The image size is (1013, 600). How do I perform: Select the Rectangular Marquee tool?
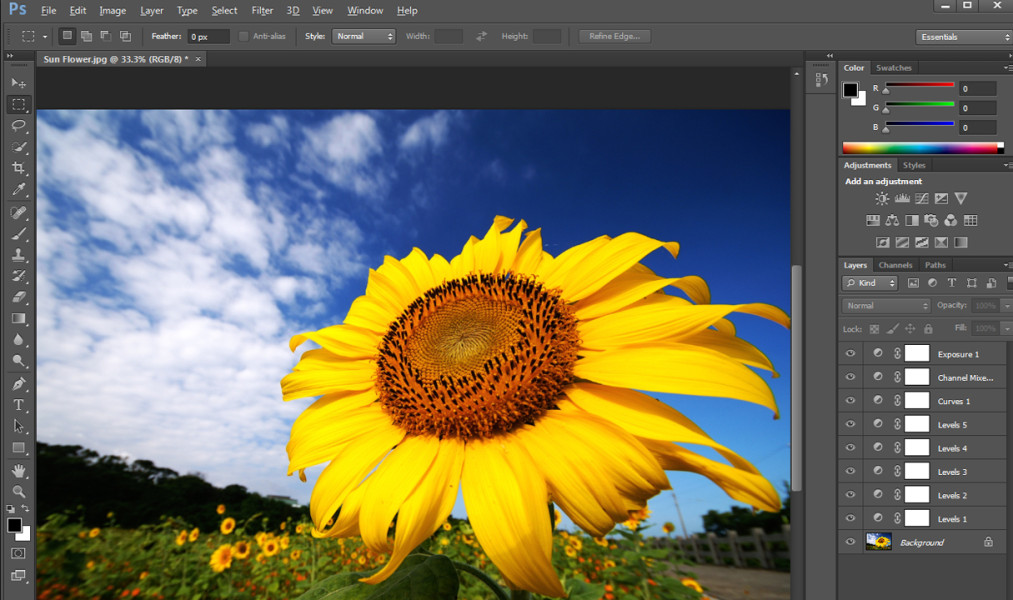click(18, 105)
